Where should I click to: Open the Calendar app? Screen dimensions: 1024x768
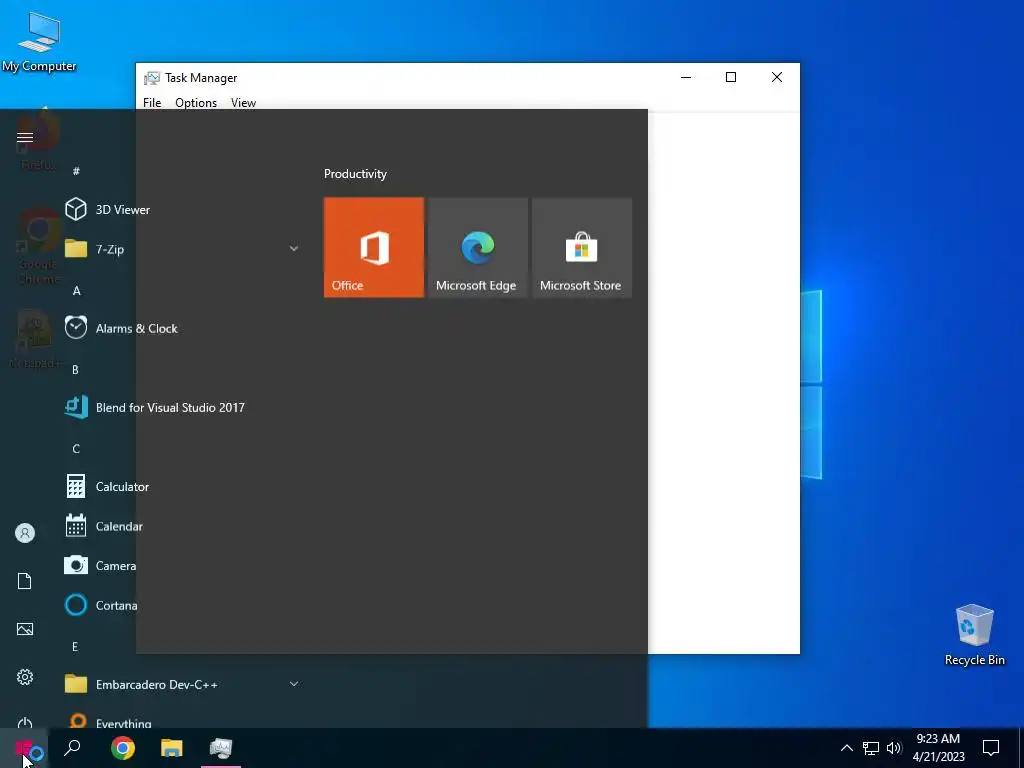tap(183, 526)
